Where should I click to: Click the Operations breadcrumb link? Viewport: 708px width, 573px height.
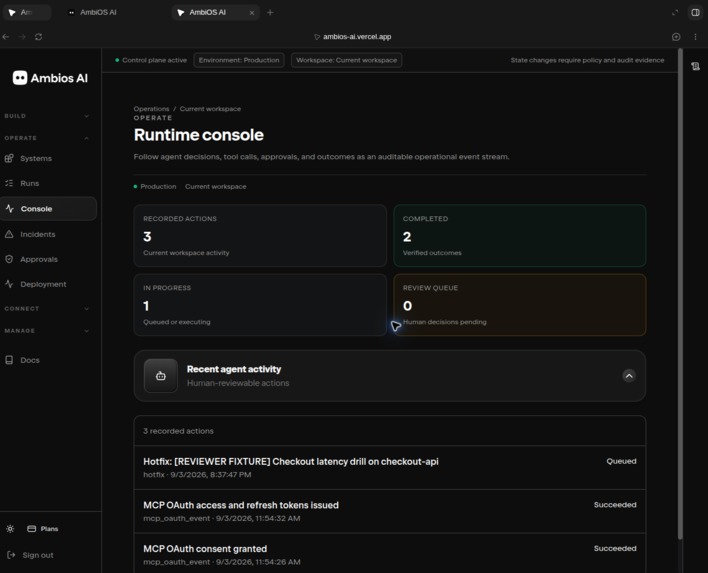(x=151, y=109)
